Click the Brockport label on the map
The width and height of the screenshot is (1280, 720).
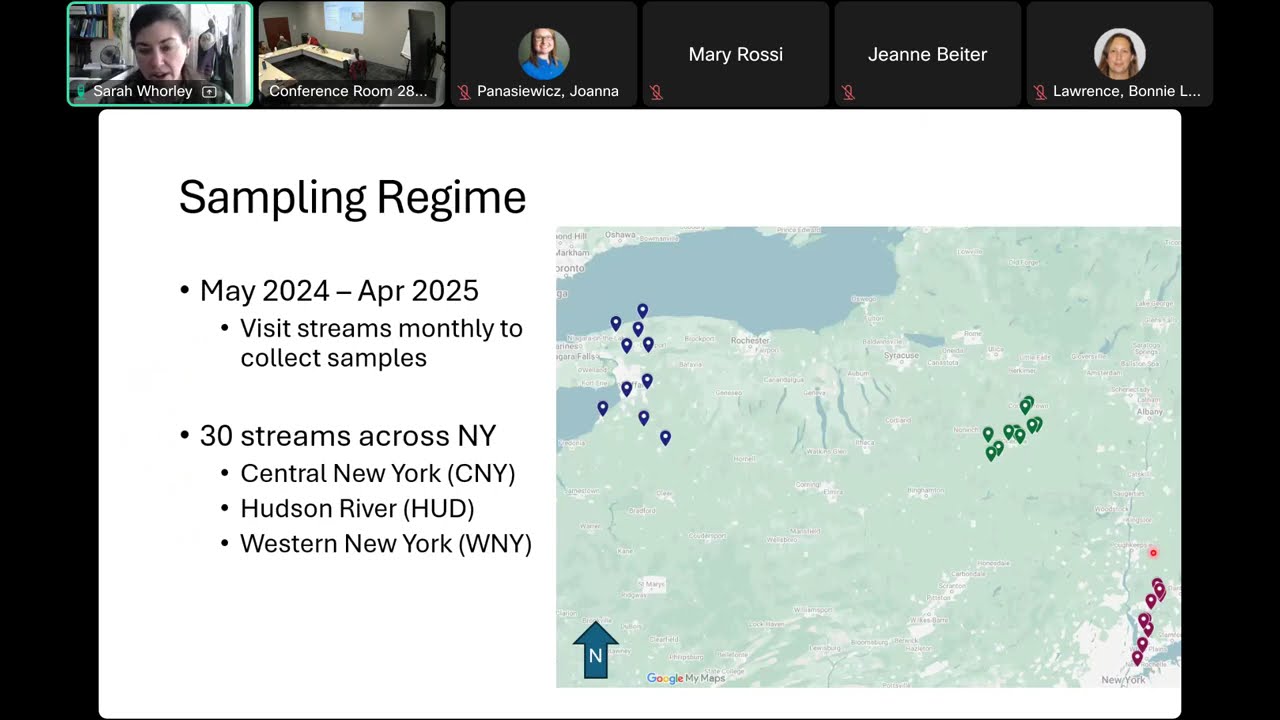tap(699, 339)
